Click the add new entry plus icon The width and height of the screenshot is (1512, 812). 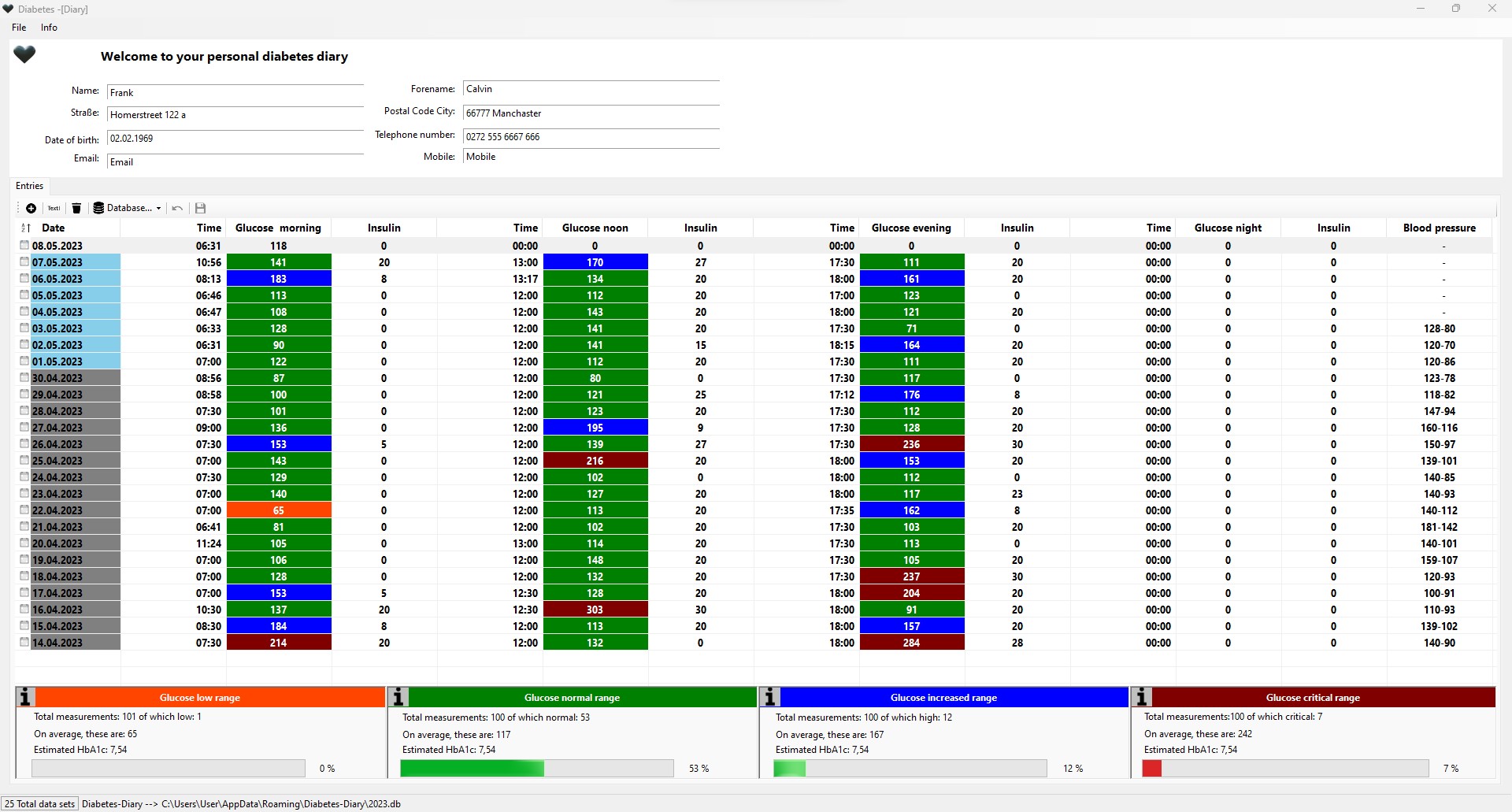point(31,208)
